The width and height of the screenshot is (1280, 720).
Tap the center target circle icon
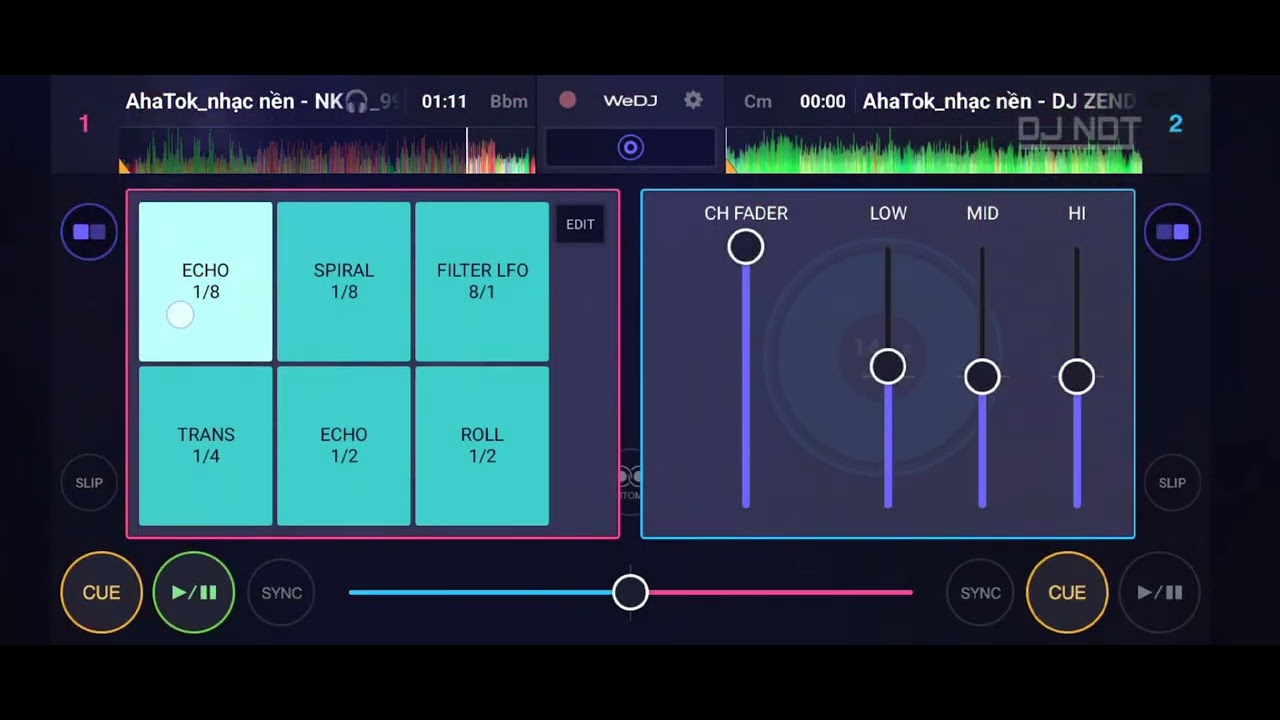coord(630,148)
